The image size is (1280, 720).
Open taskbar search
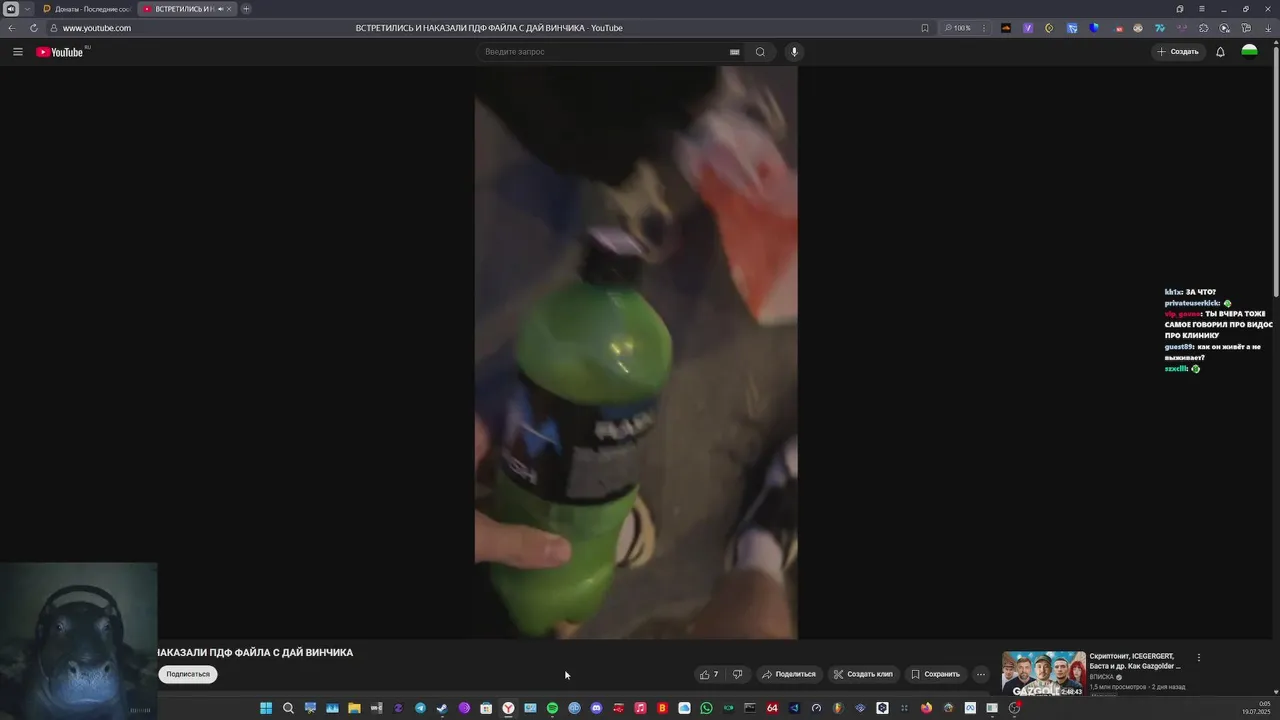coord(288,708)
